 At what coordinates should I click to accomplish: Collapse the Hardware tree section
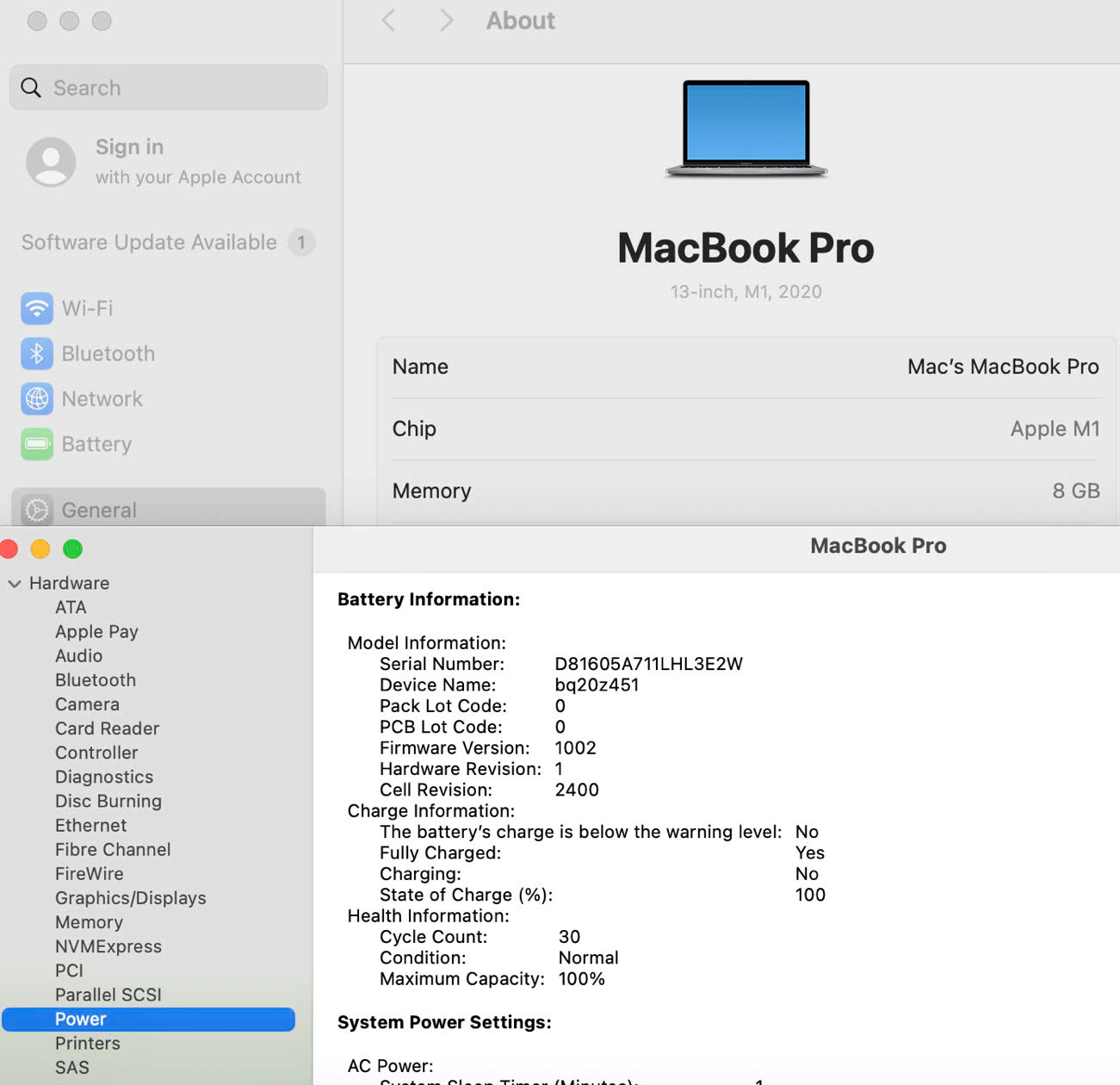(x=15, y=584)
